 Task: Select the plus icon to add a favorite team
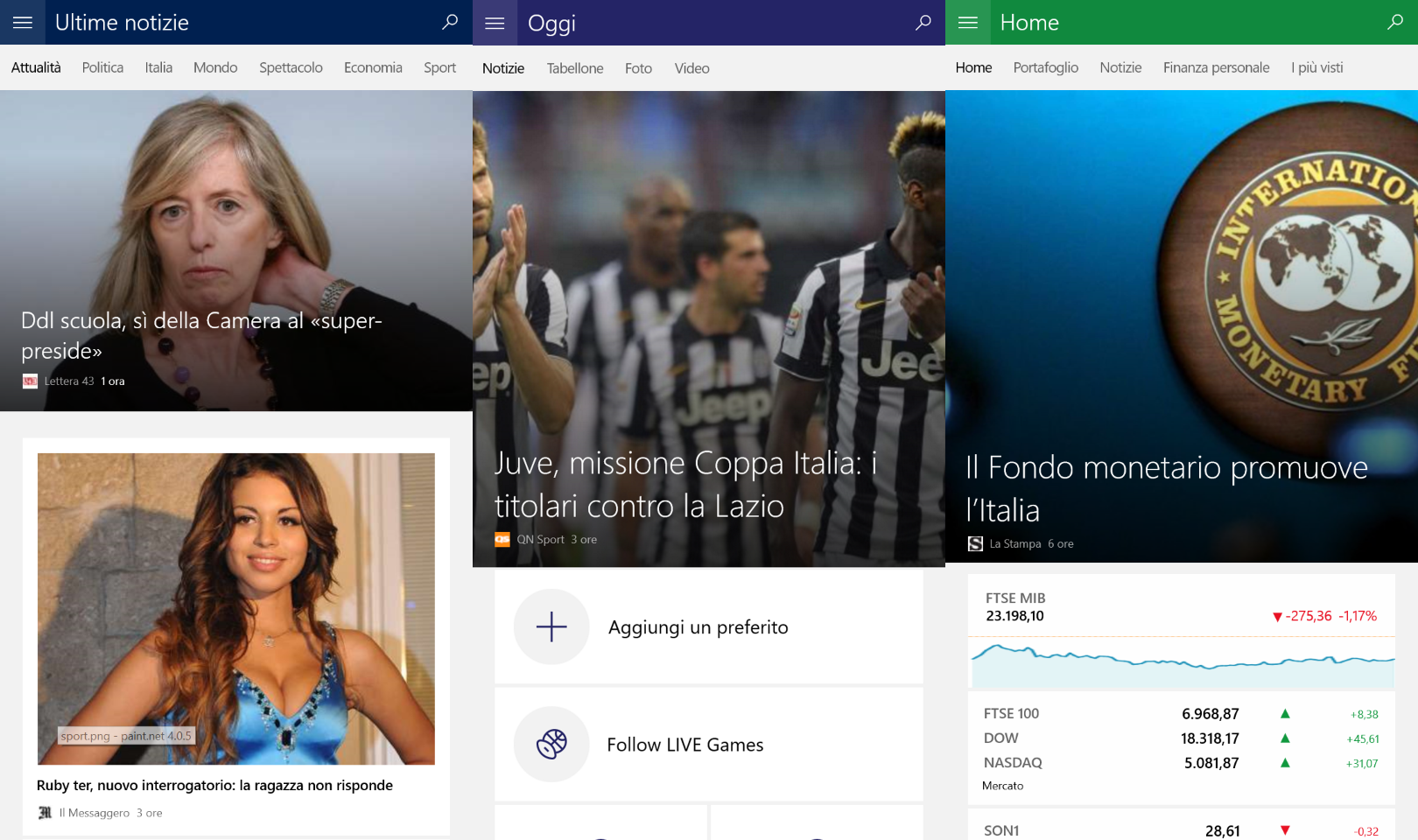tap(551, 626)
